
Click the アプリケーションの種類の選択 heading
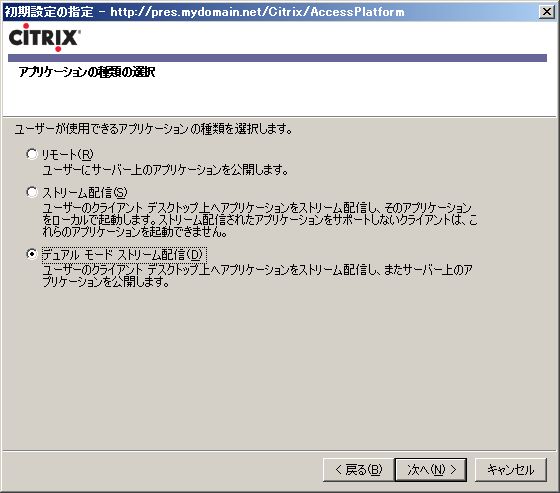point(87,72)
